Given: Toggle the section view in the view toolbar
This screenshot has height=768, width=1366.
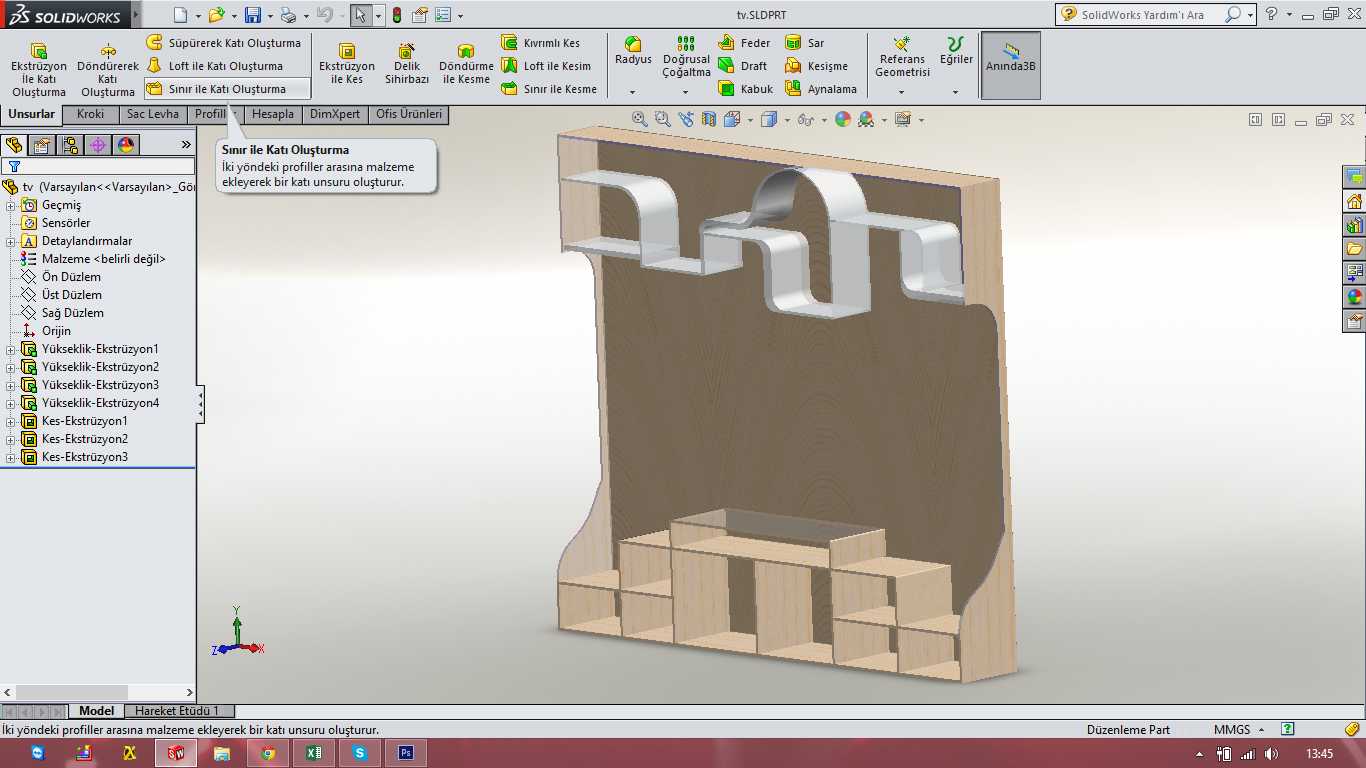Looking at the screenshot, I should pyautogui.click(x=709, y=119).
